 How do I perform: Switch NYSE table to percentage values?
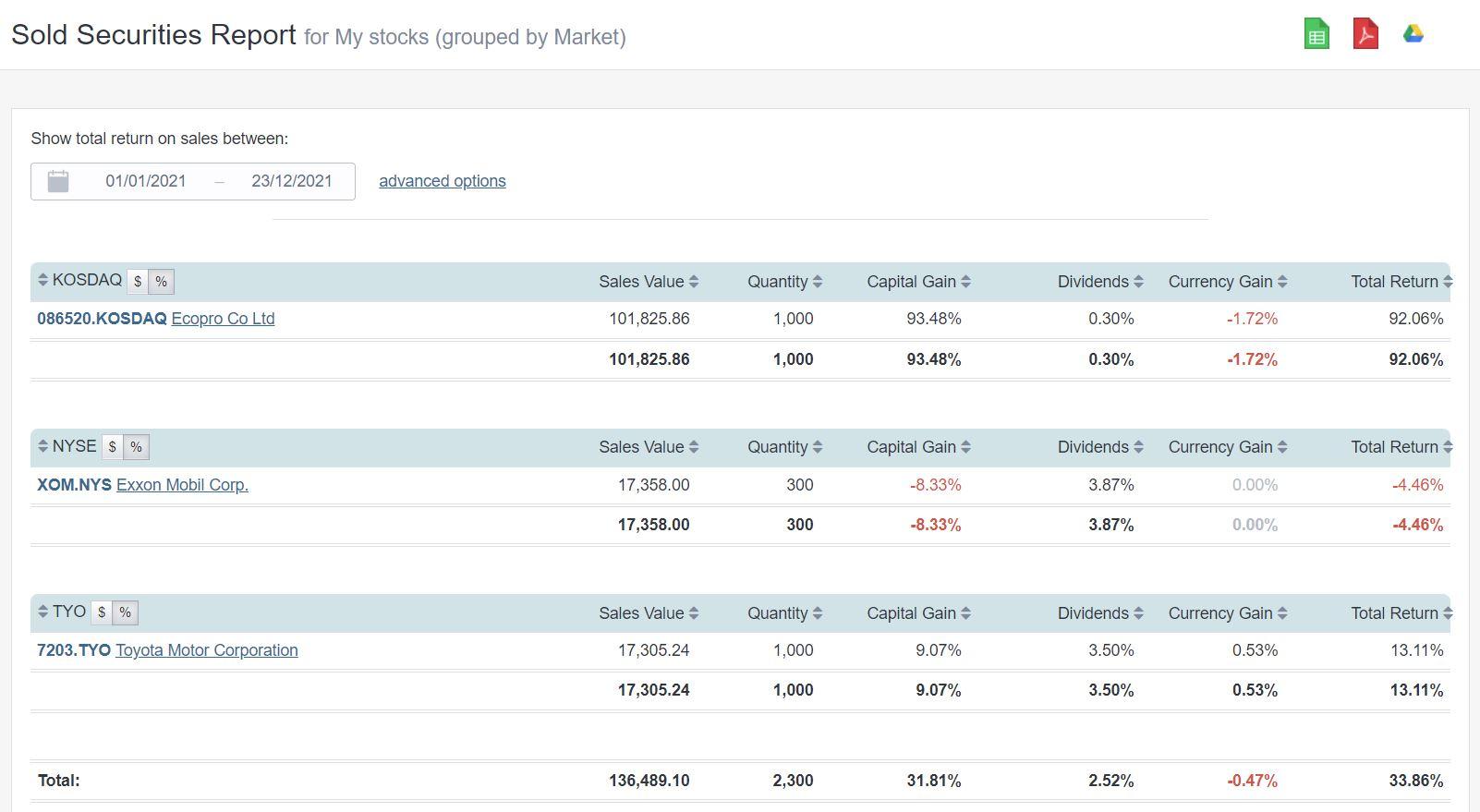pos(136,447)
